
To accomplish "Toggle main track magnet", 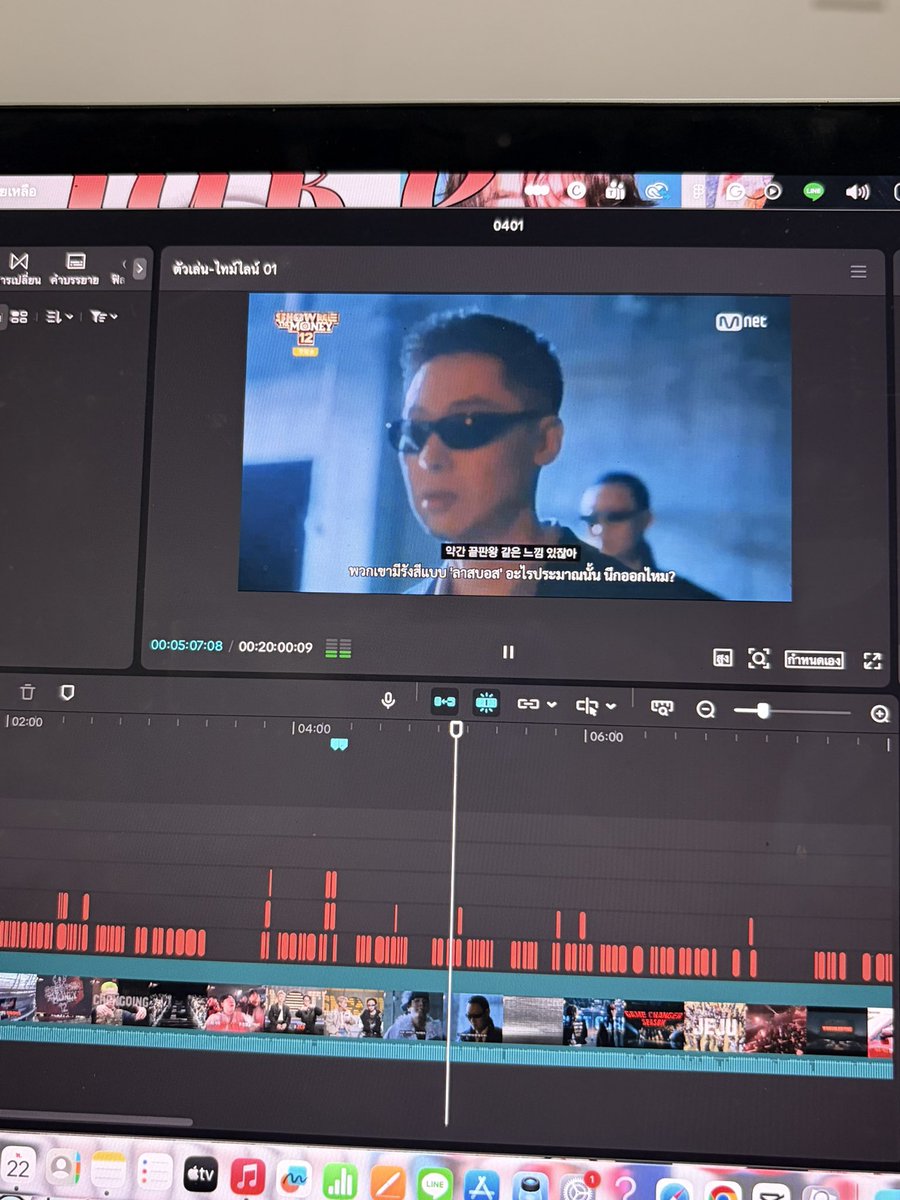I will 444,703.
